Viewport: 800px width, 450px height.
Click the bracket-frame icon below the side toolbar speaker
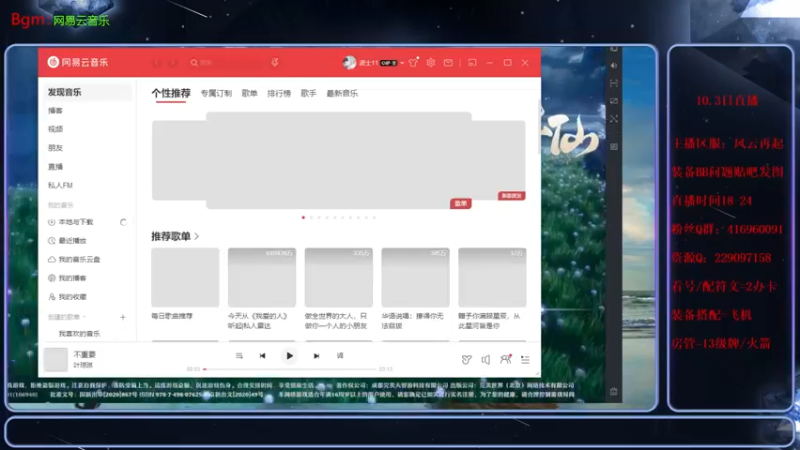click(614, 83)
